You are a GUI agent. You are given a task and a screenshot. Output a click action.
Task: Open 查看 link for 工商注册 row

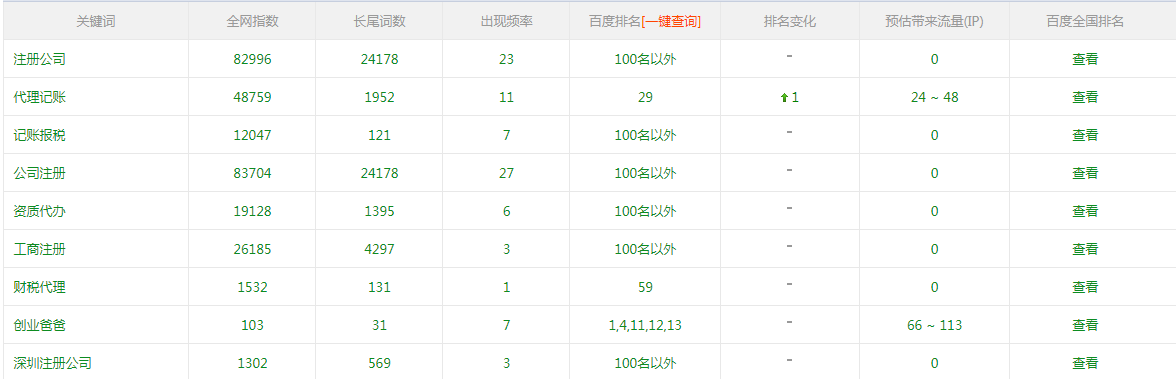[x=1084, y=249]
